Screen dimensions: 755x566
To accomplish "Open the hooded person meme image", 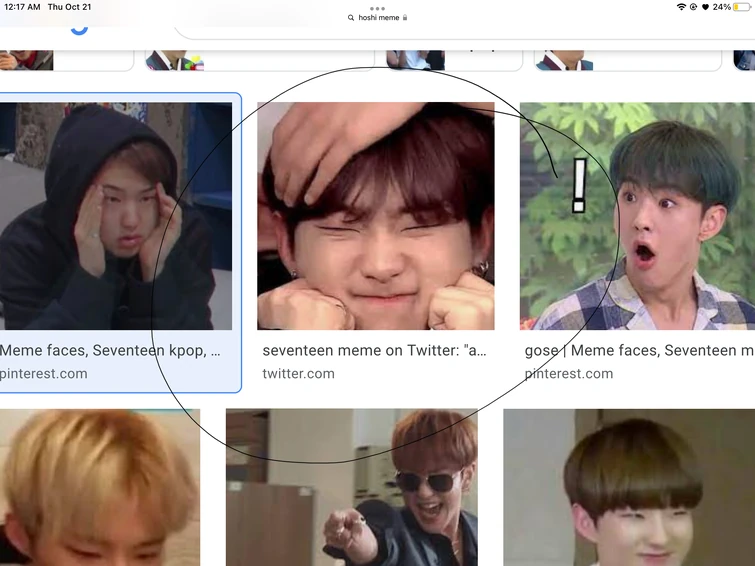I will point(116,216).
